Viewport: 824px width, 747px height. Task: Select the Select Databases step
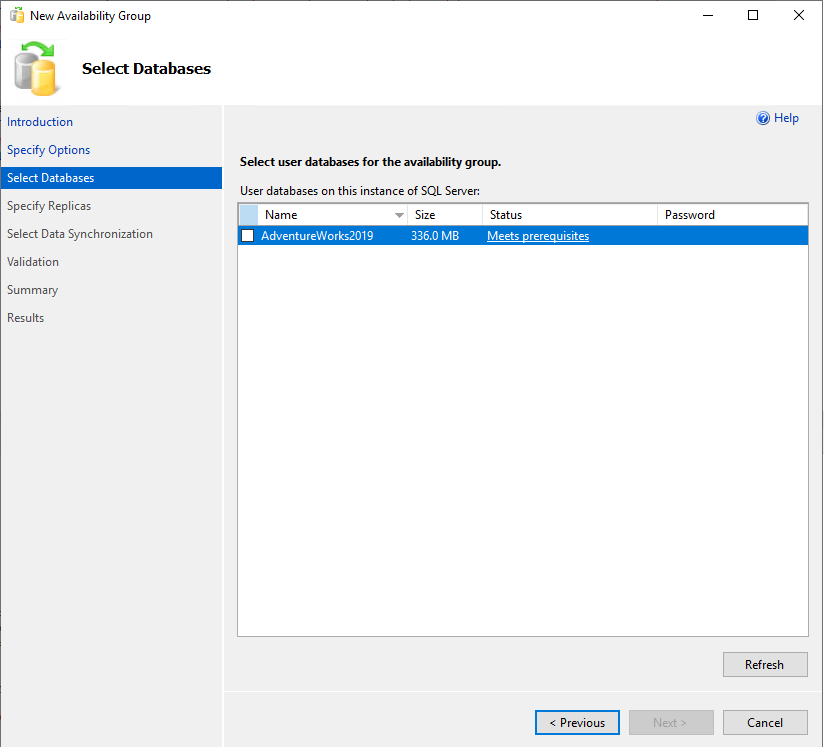[x=50, y=178]
